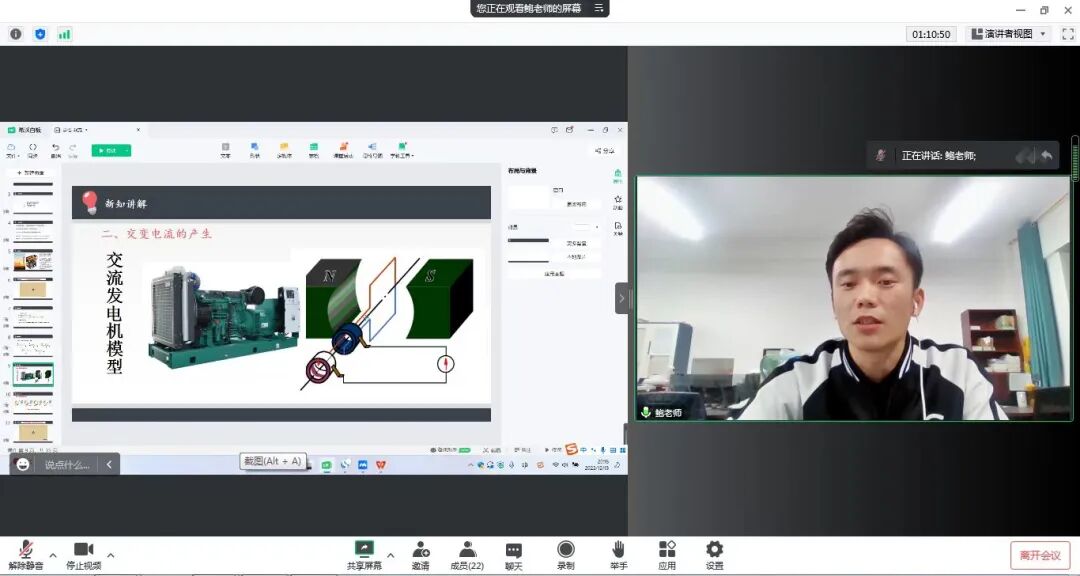Select slide thumbnail with generator photos
Screen dimensions: 1080x576
pyautogui.click(x=32, y=261)
